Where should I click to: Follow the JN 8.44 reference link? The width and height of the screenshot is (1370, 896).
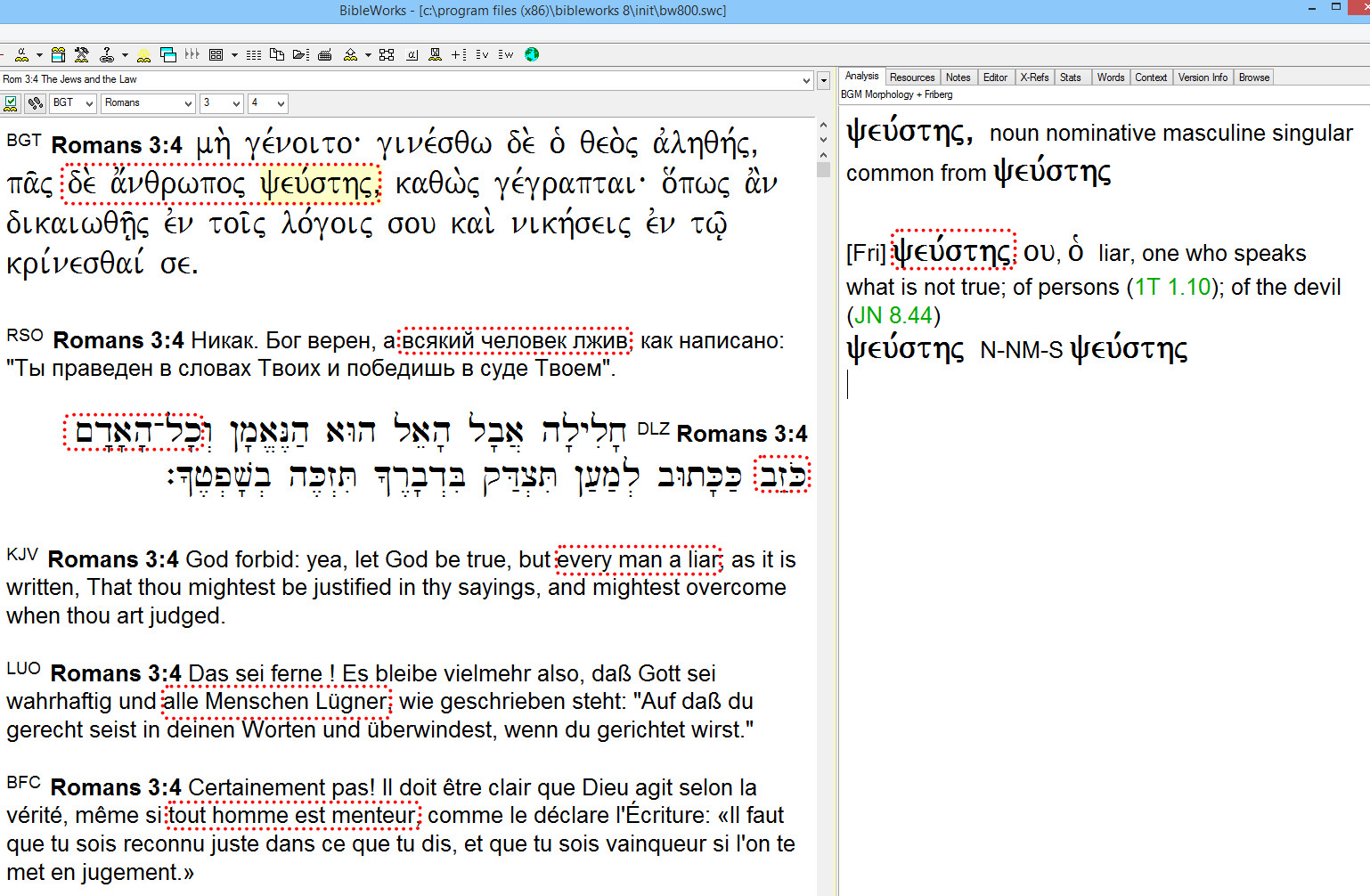[893, 315]
